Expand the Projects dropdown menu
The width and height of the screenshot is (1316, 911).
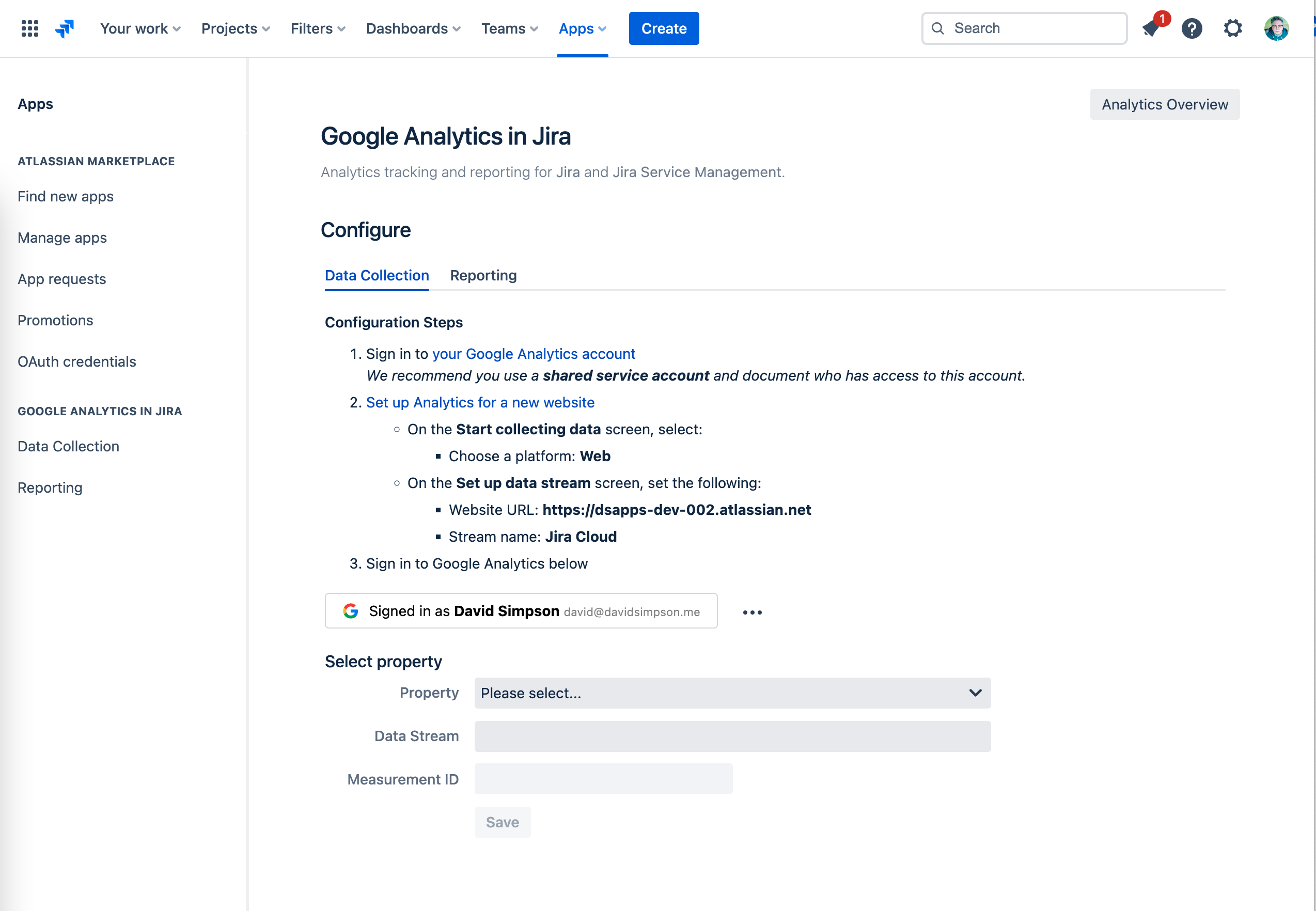click(x=236, y=28)
